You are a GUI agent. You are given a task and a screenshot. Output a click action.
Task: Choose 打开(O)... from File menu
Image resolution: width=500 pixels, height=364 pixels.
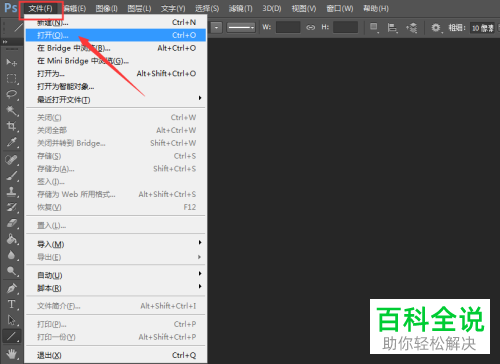coord(116,35)
